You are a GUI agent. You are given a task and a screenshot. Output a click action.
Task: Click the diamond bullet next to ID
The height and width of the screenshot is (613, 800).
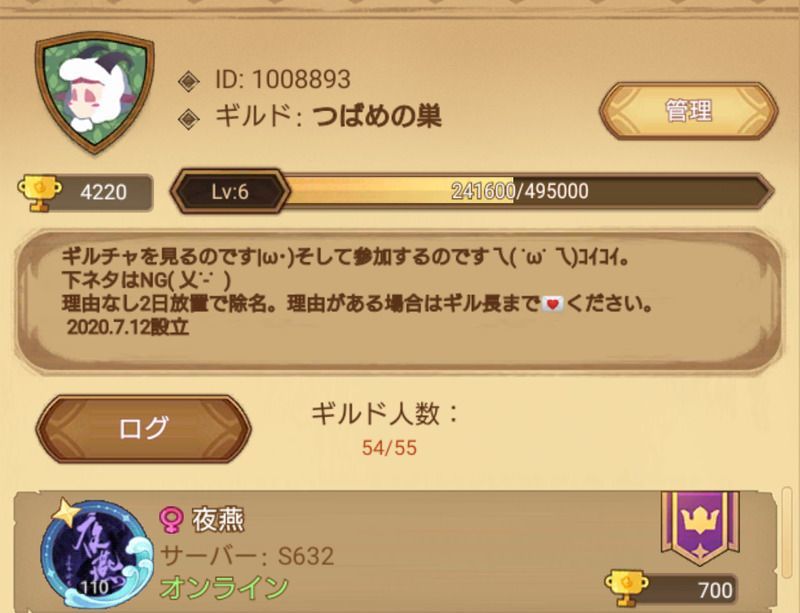point(189,82)
